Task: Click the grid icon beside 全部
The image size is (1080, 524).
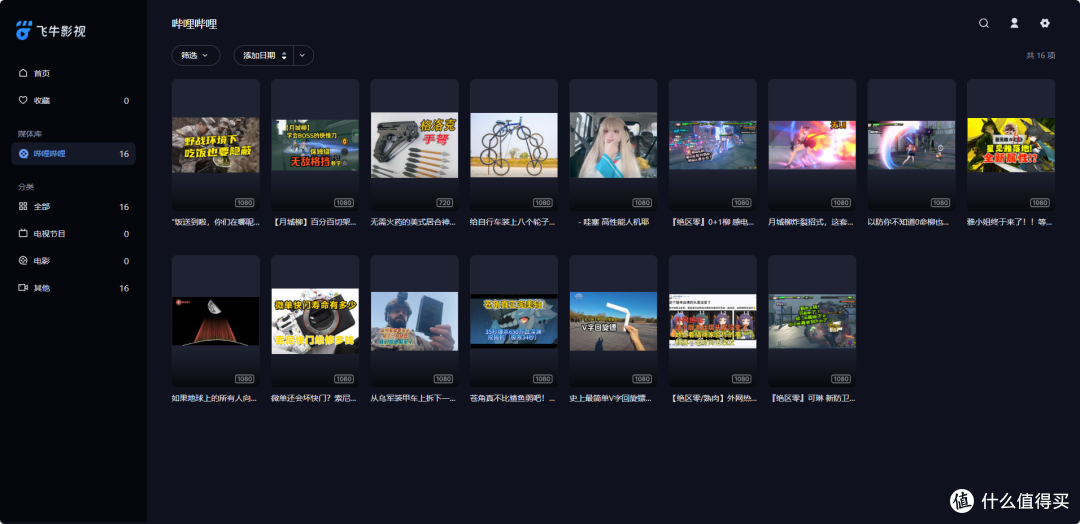Action: pyautogui.click(x=23, y=207)
